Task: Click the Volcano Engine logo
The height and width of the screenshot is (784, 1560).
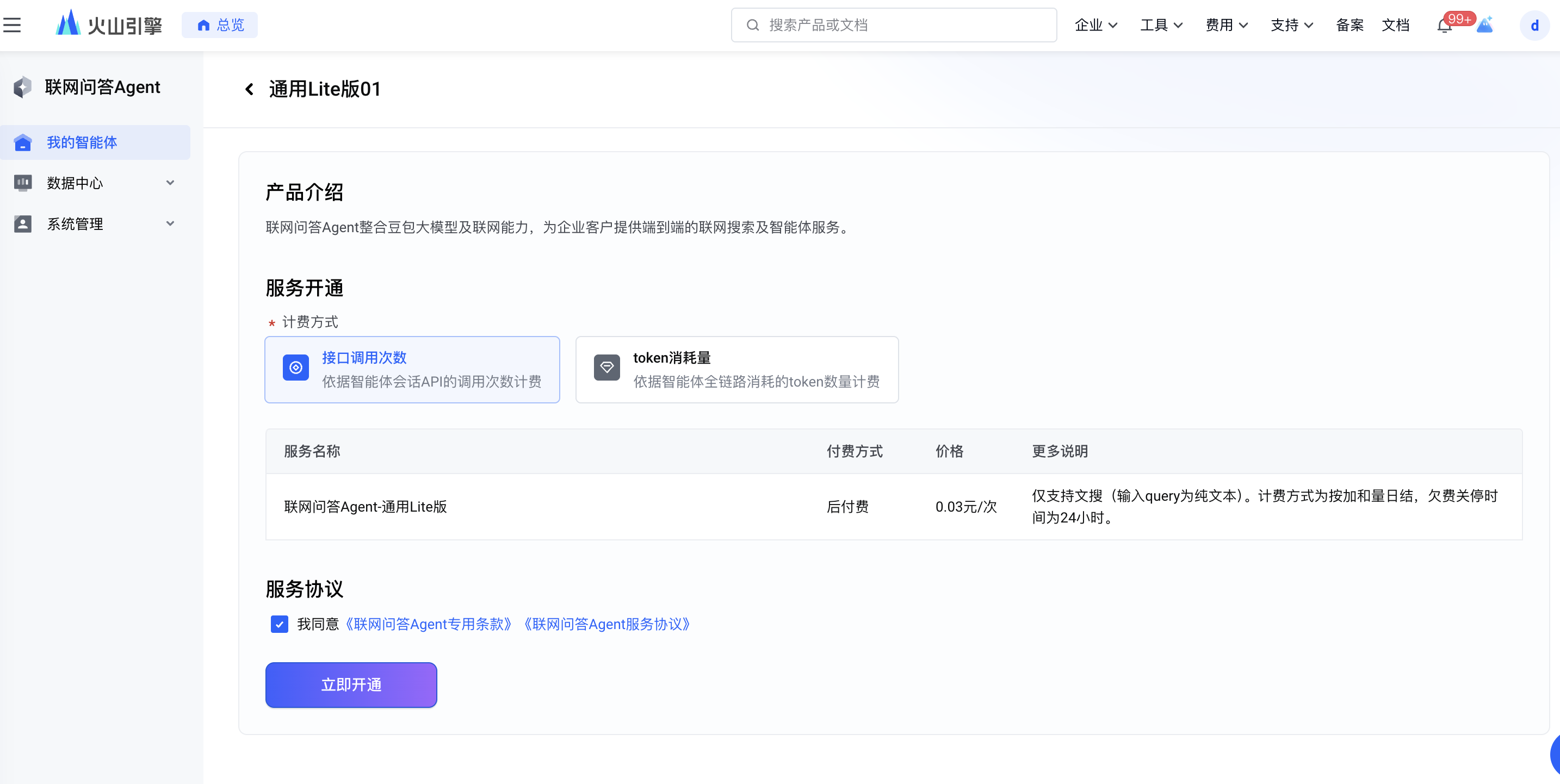Action: [109, 25]
